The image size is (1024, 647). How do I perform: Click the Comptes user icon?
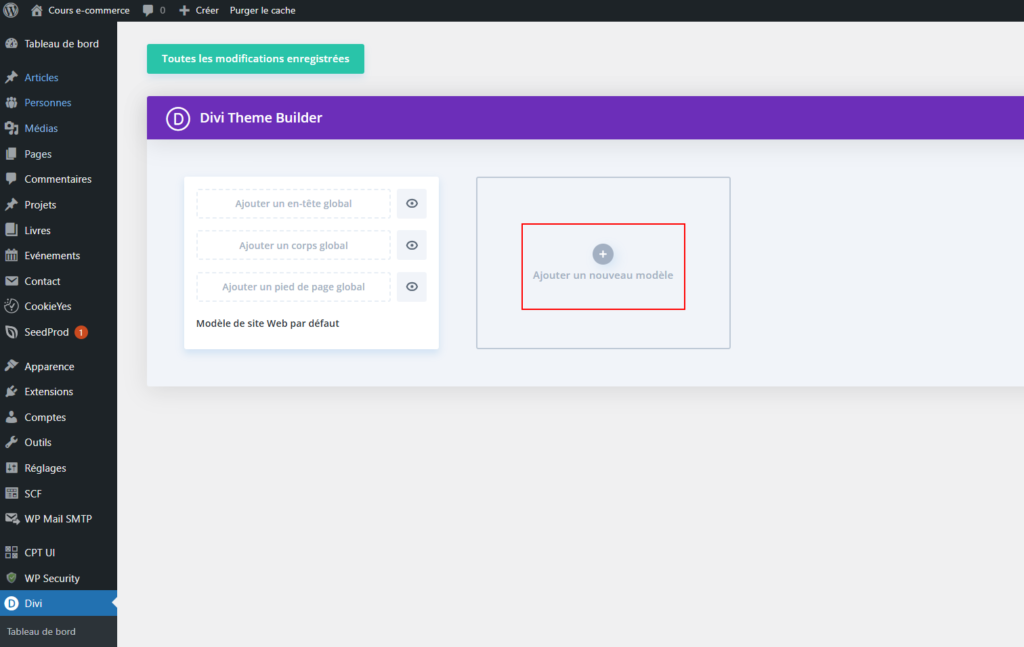click(11, 417)
